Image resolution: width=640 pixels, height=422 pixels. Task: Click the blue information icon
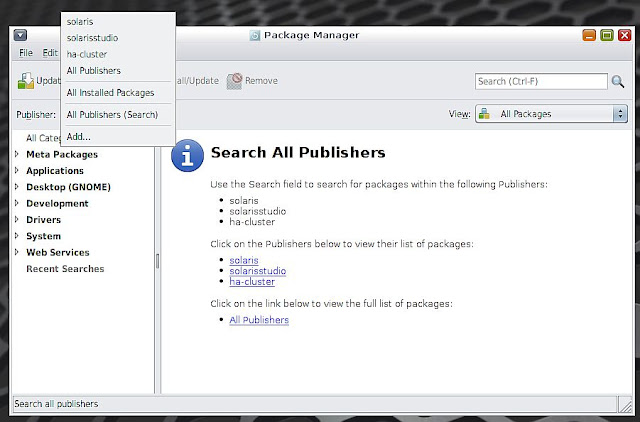pos(187,155)
